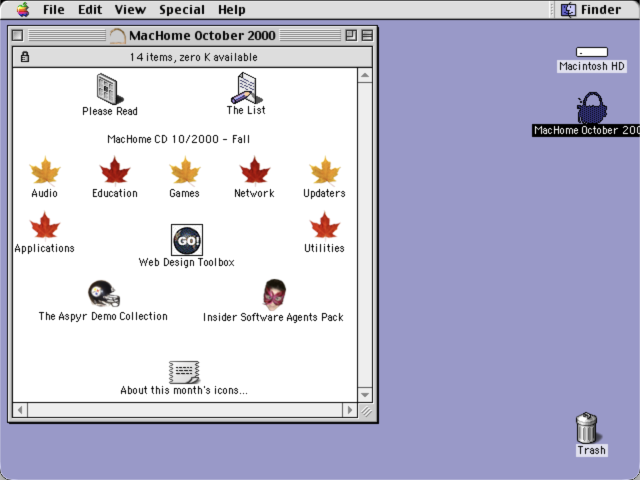The width and height of the screenshot is (640, 480).
Task: Select Insider Software Agents Pack mask icon
Action: click(x=274, y=294)
